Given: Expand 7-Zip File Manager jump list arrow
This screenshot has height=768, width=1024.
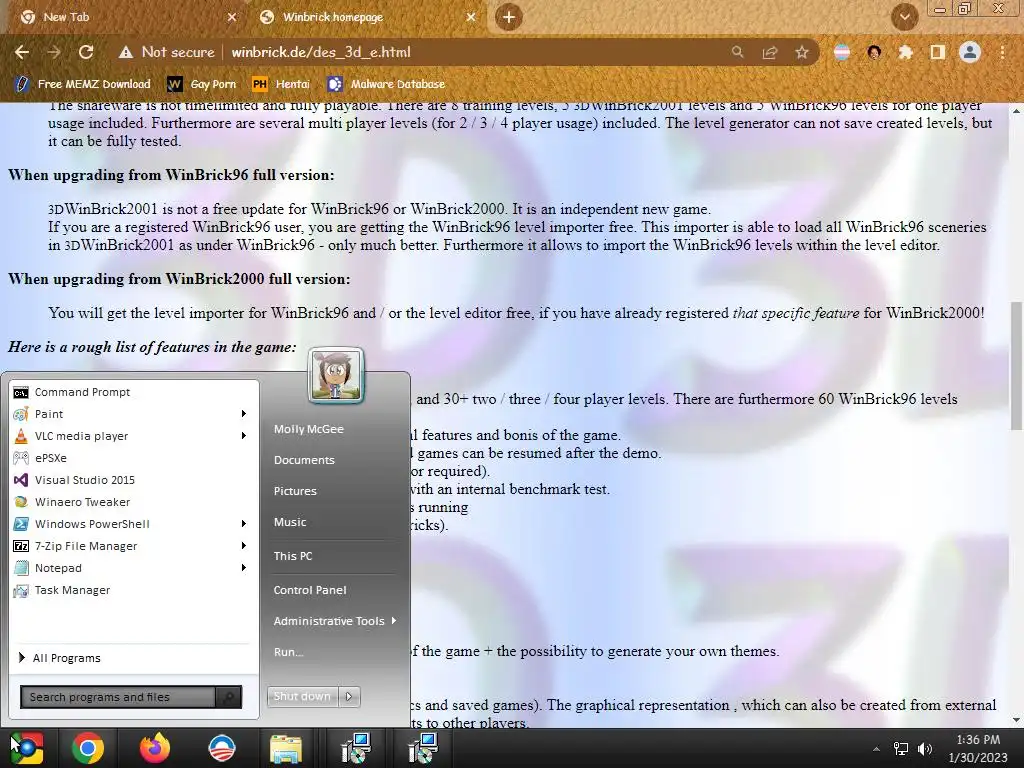Looking at the screenshot, I should [244, 546].
